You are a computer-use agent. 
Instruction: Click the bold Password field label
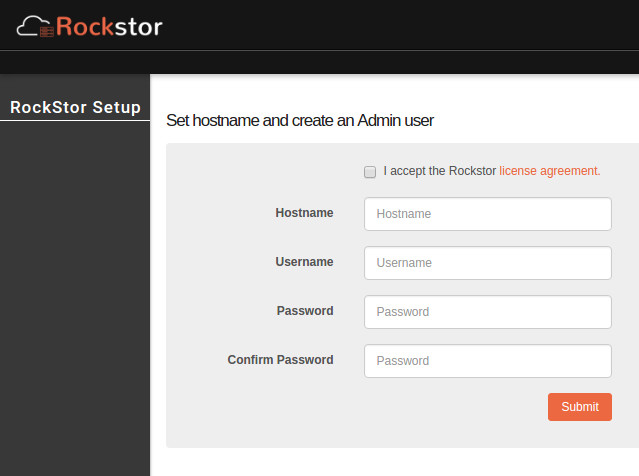pyautogui.click(x=305, y=311)
